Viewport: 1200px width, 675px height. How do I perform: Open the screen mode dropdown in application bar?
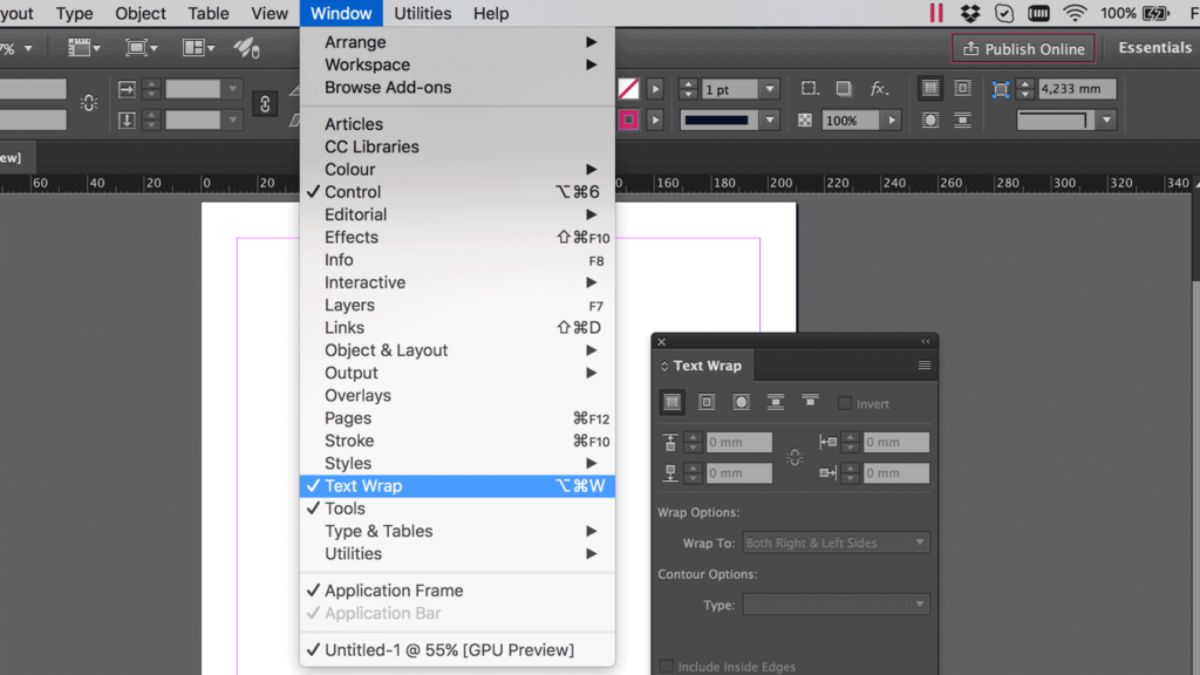(141, 48)
